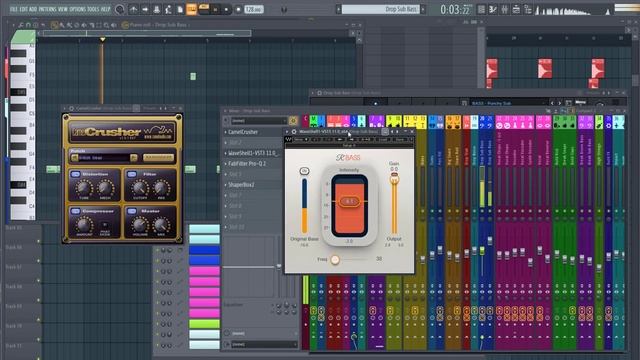Toggle the Original Bass On button in RBass
The image size is (640, 360).
click(x=304, y=171)
